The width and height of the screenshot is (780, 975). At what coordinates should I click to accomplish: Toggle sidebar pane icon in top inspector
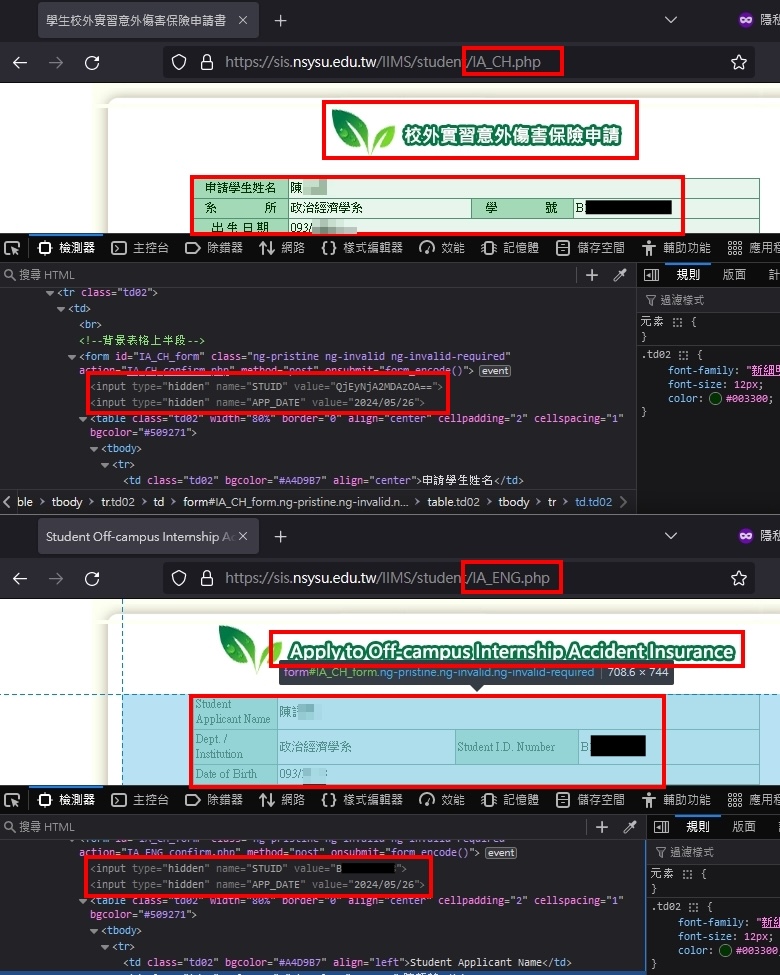point(651,275)
